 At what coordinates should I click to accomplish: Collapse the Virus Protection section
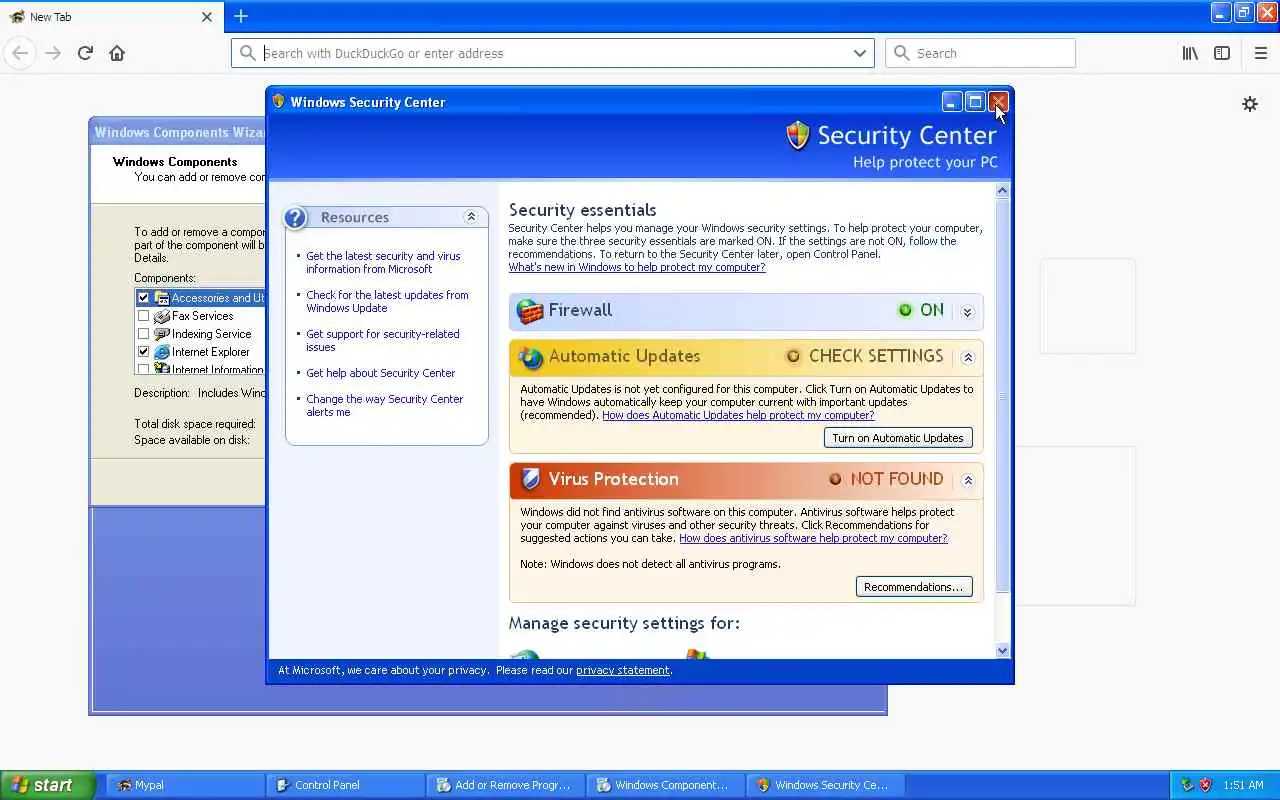968,480
